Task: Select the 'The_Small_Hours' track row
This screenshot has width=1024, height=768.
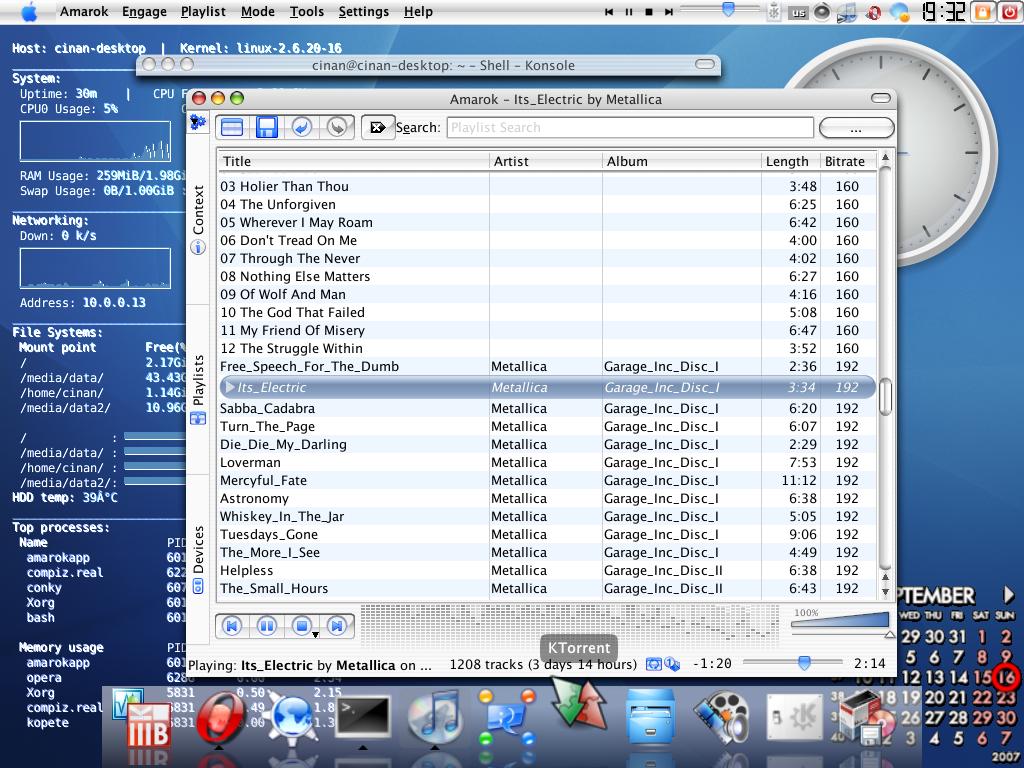Action: [x=547, y=588]
